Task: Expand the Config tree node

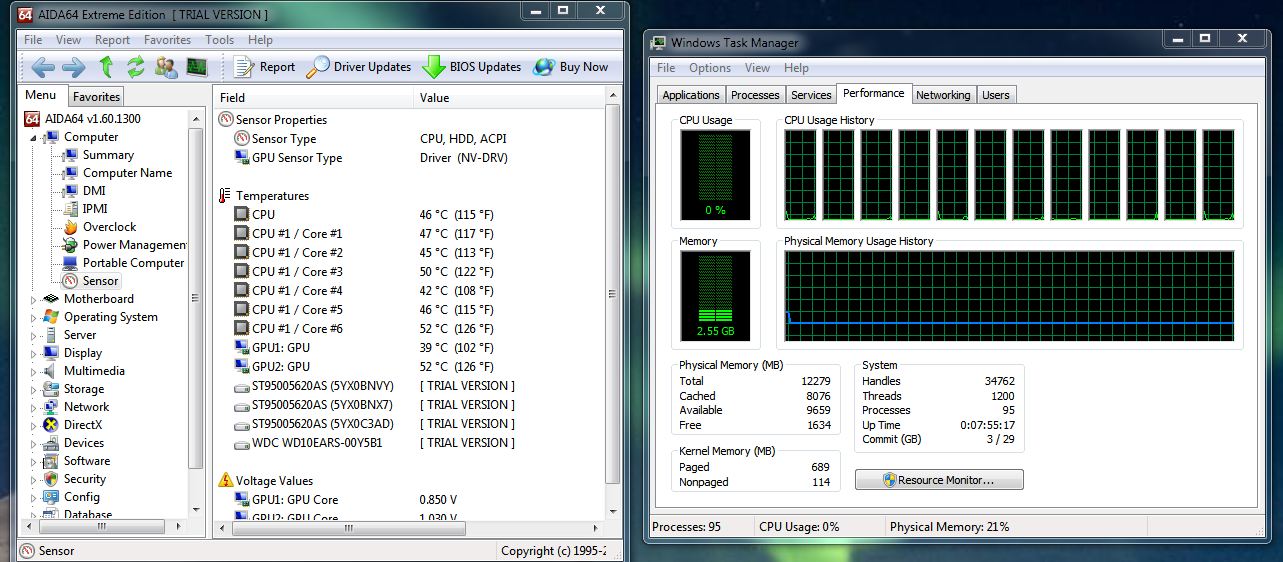Action: click(x=33, y=497)
